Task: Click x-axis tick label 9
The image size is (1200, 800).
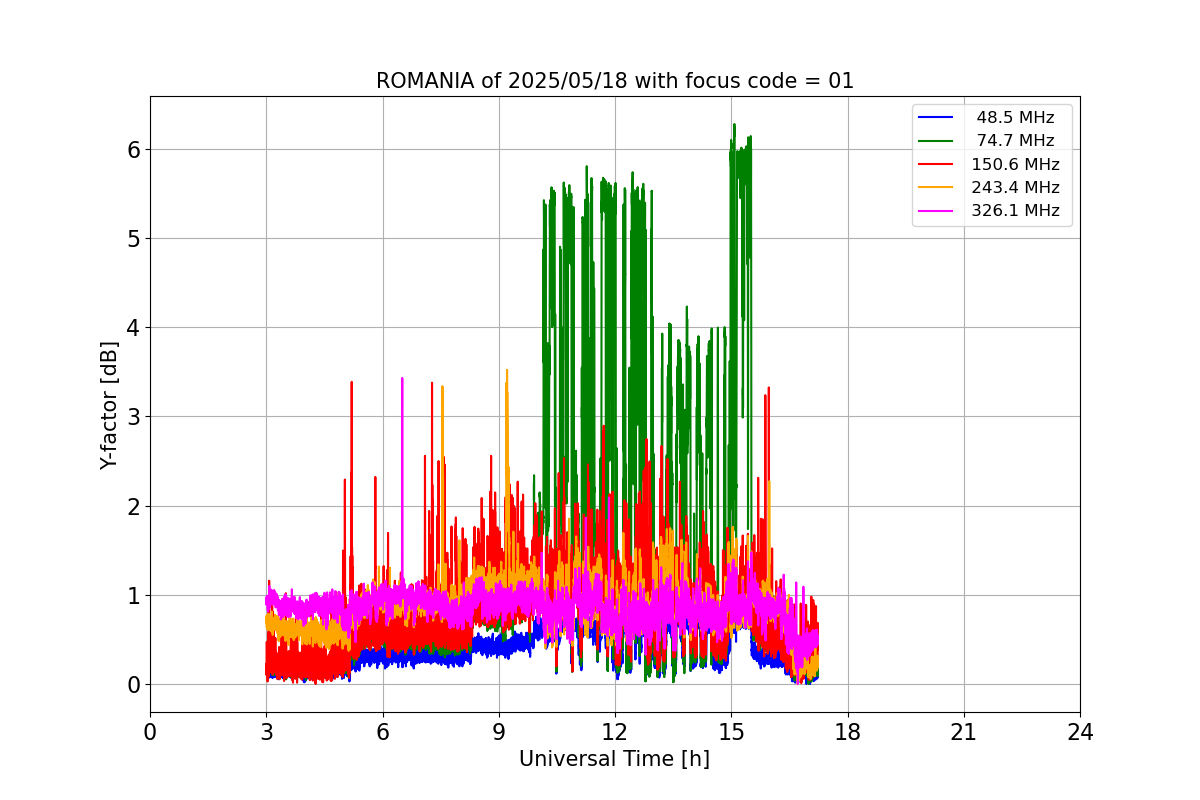Action: coord(499,732)
